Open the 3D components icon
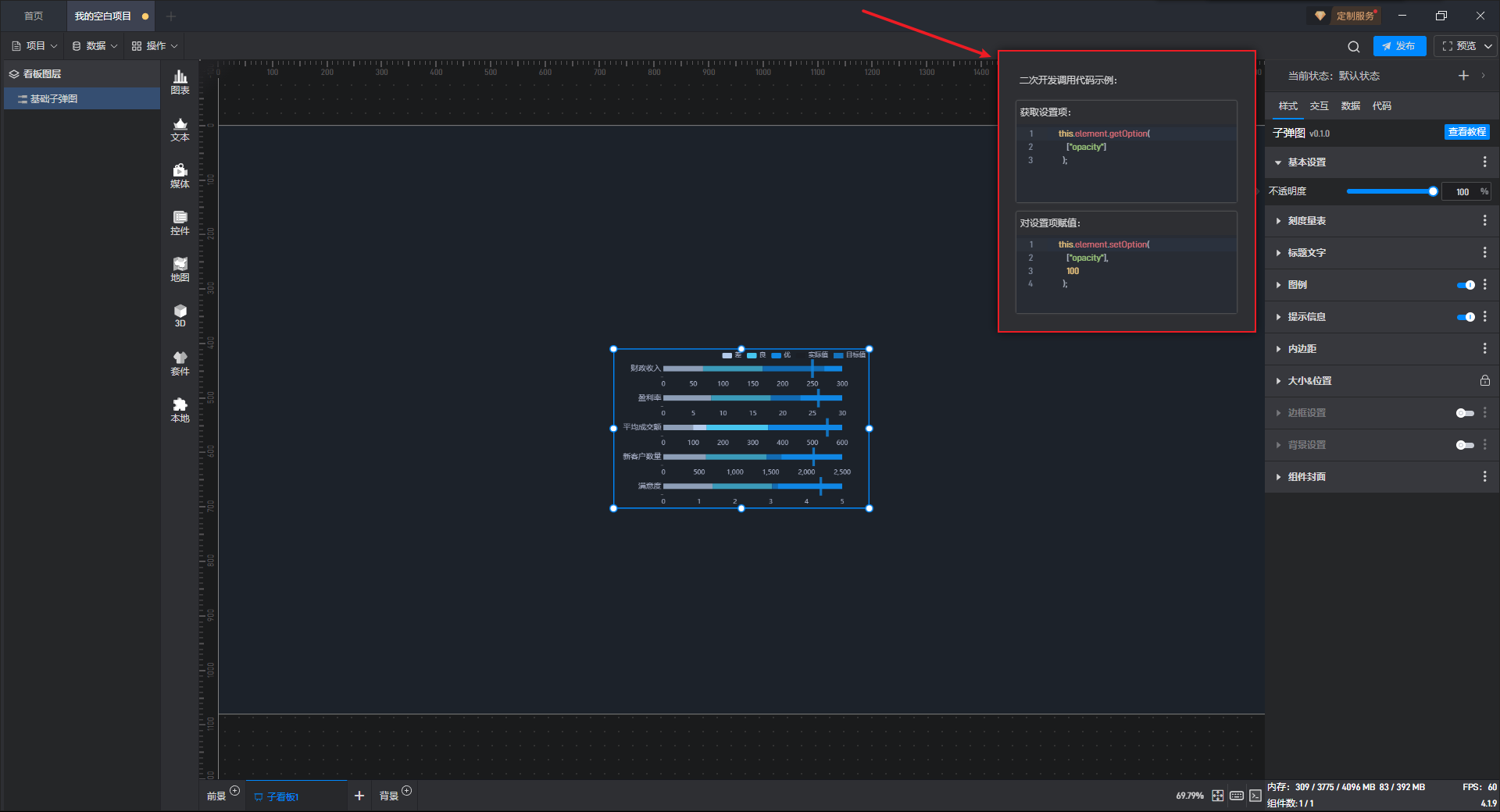The image size is (1500, 812). tap(180, 315)
